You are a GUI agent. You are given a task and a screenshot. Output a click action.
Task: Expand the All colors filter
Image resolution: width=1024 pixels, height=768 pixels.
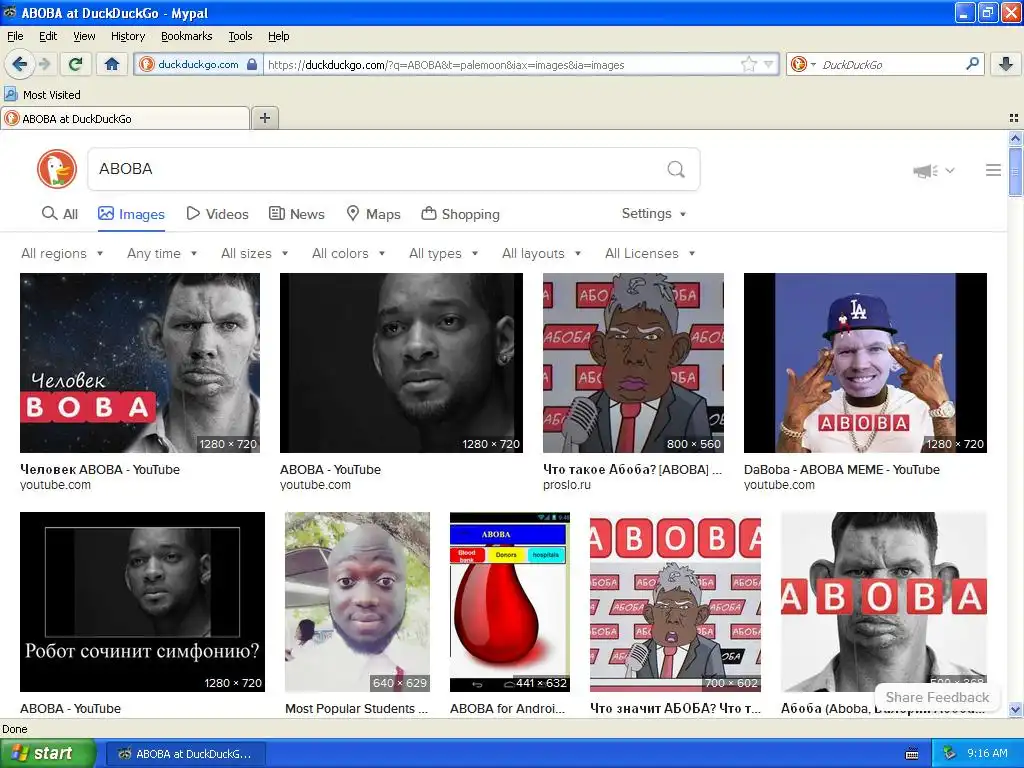[348, 253]
